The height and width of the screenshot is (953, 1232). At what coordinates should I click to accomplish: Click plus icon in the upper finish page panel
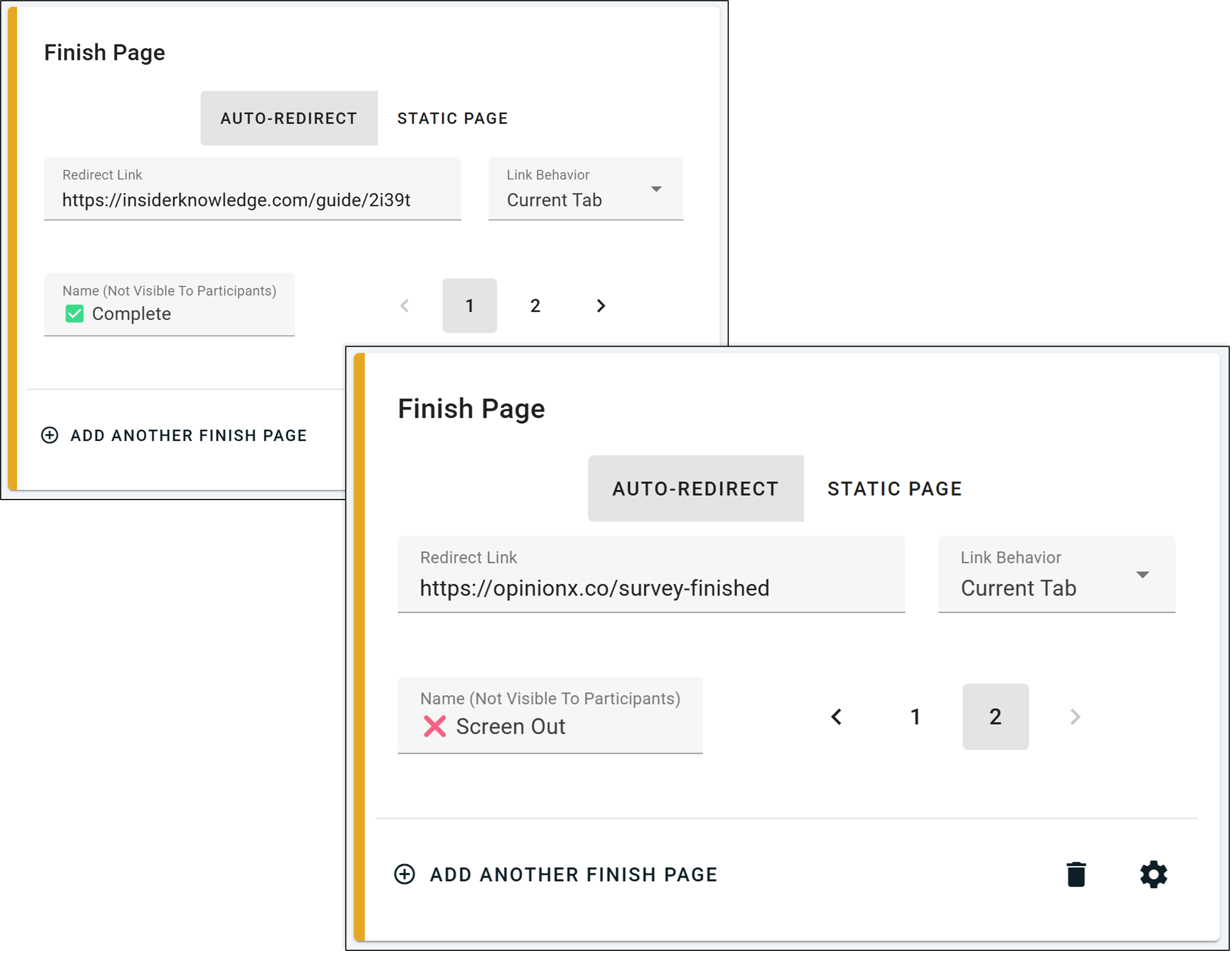pyautogui.click(x=50, y=435)
